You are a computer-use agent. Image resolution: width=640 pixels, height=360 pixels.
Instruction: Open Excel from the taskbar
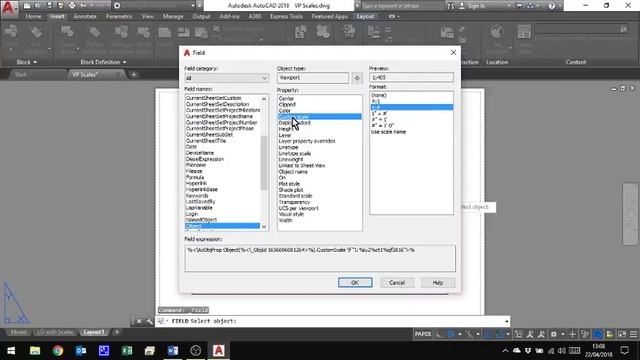click(x=127, y=351)
